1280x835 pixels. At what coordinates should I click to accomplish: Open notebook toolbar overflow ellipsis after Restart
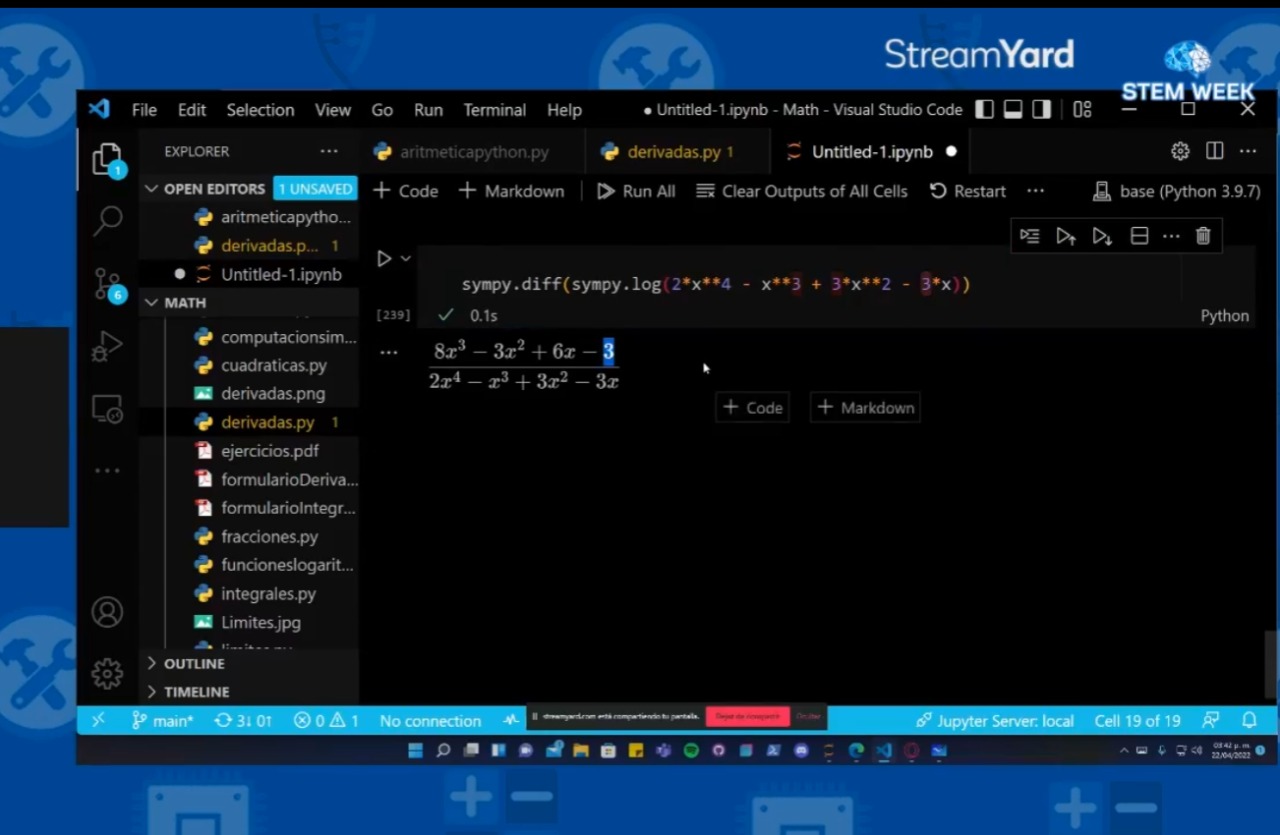tap(1035, 191)
